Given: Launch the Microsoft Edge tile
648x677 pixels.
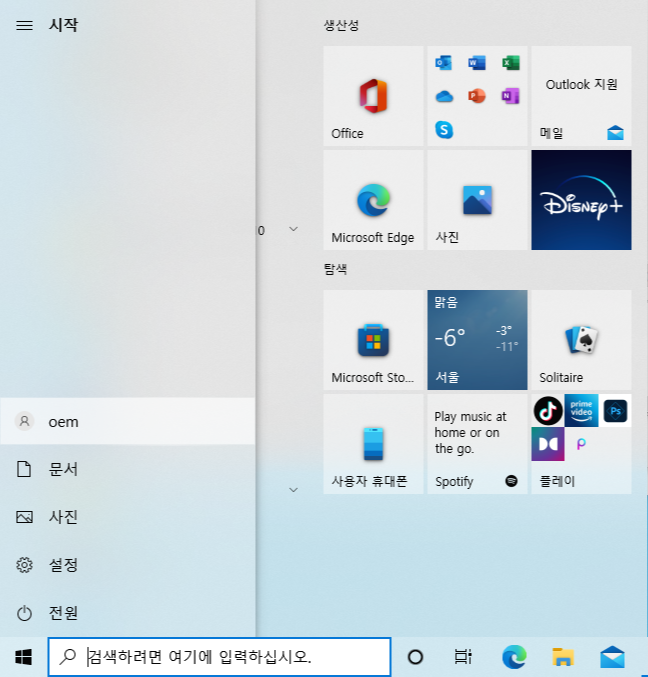Looking at the screenshot, I should [373, 200].
